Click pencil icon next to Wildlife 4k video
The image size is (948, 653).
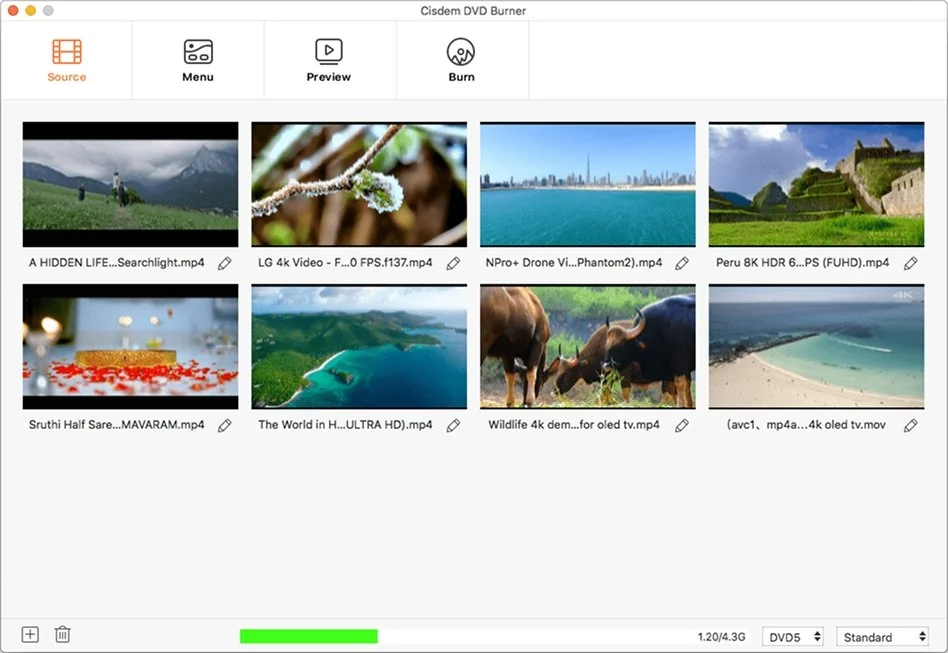click(682, 425)
